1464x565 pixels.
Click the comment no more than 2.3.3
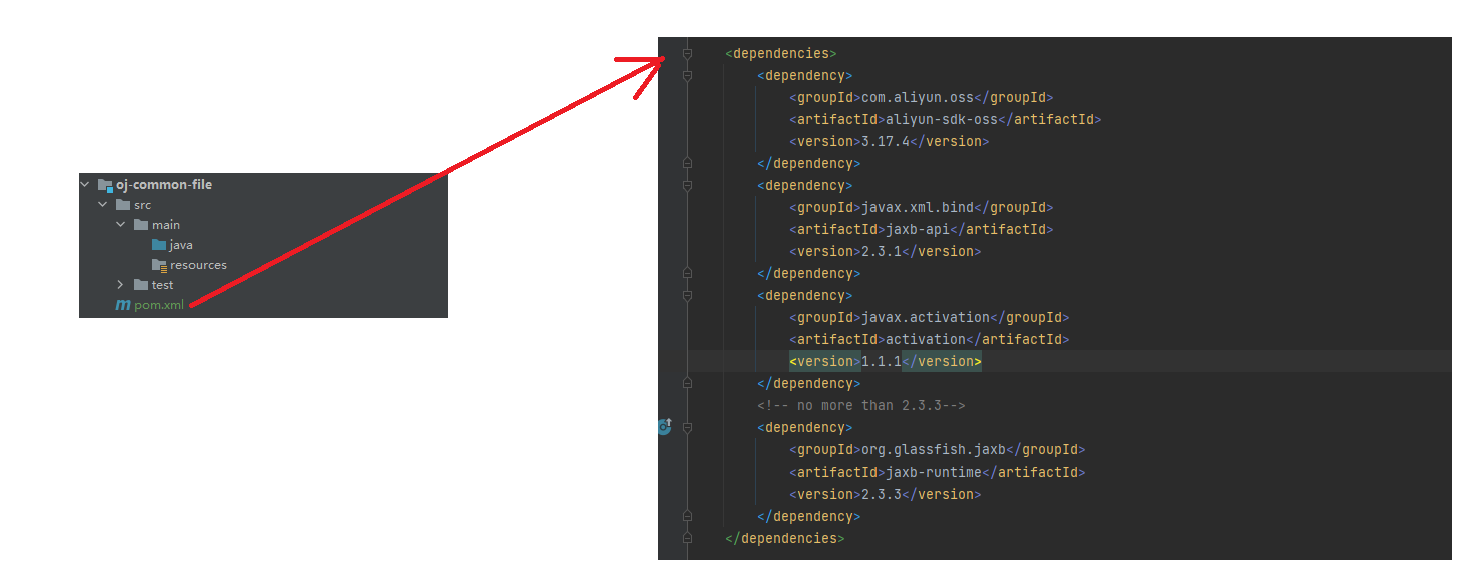pyautogui.click(x=861, y=405)
